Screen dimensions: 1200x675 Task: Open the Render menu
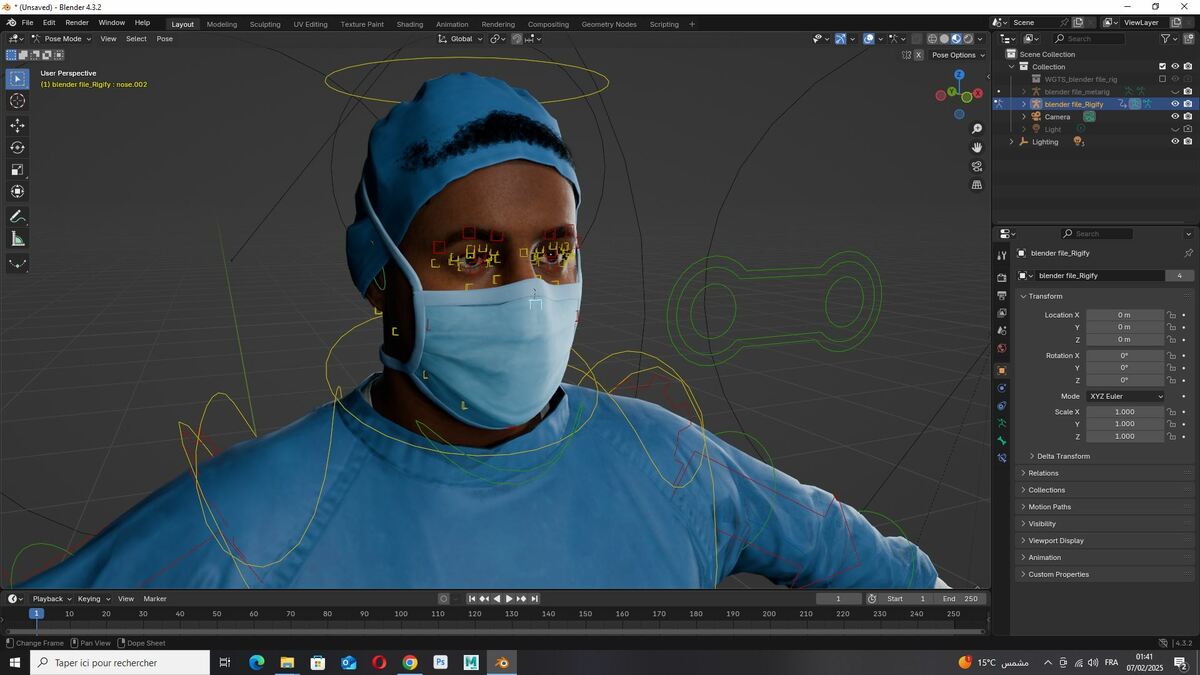pyautogui.click(x=77, y=22)
